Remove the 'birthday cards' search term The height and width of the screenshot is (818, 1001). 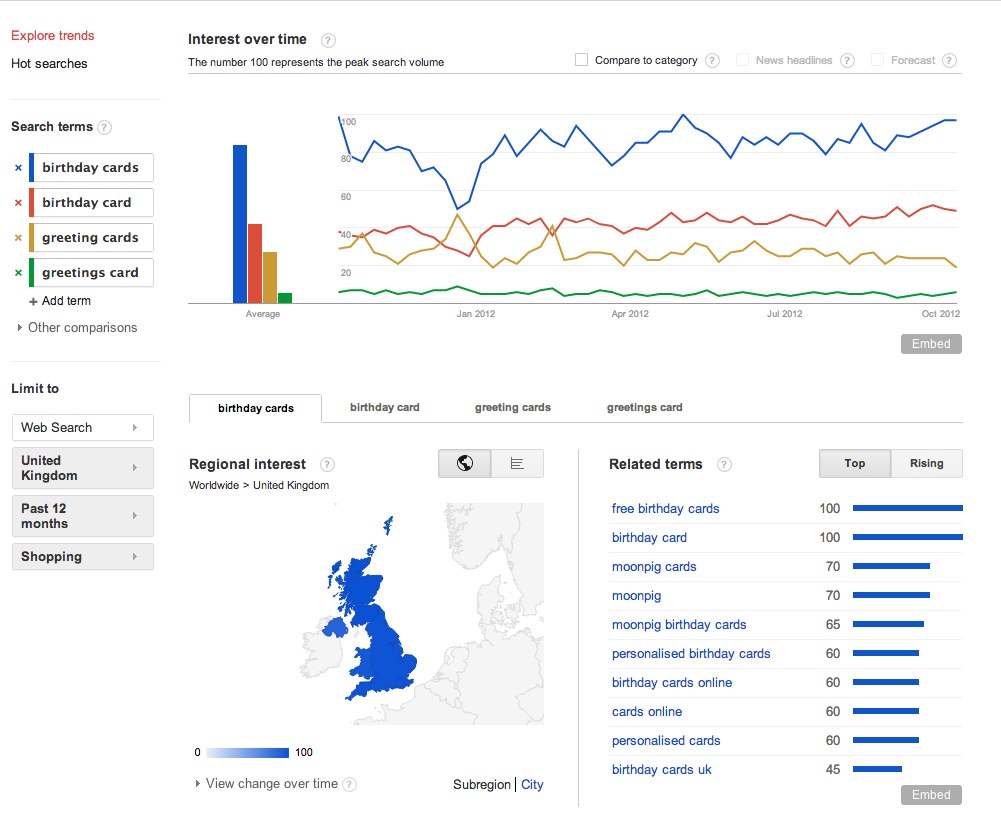(x=18, y=168)
